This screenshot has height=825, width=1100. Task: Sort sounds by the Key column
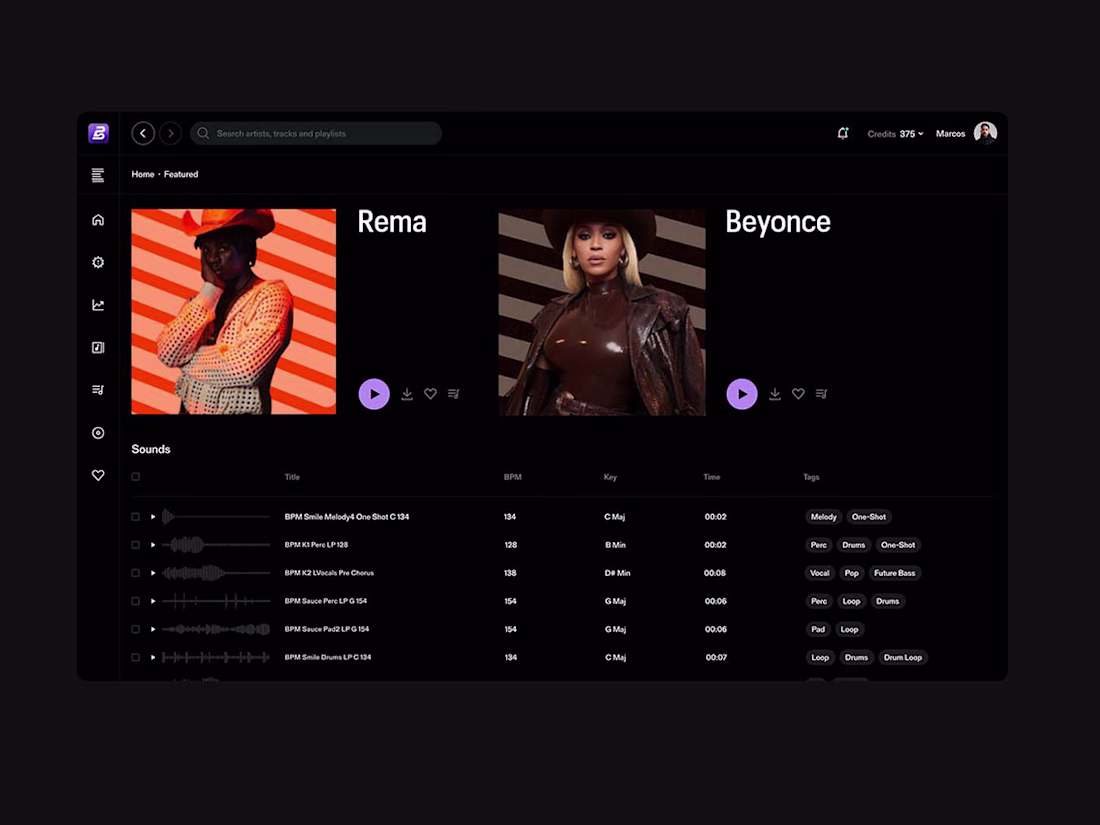pos(610,477)
